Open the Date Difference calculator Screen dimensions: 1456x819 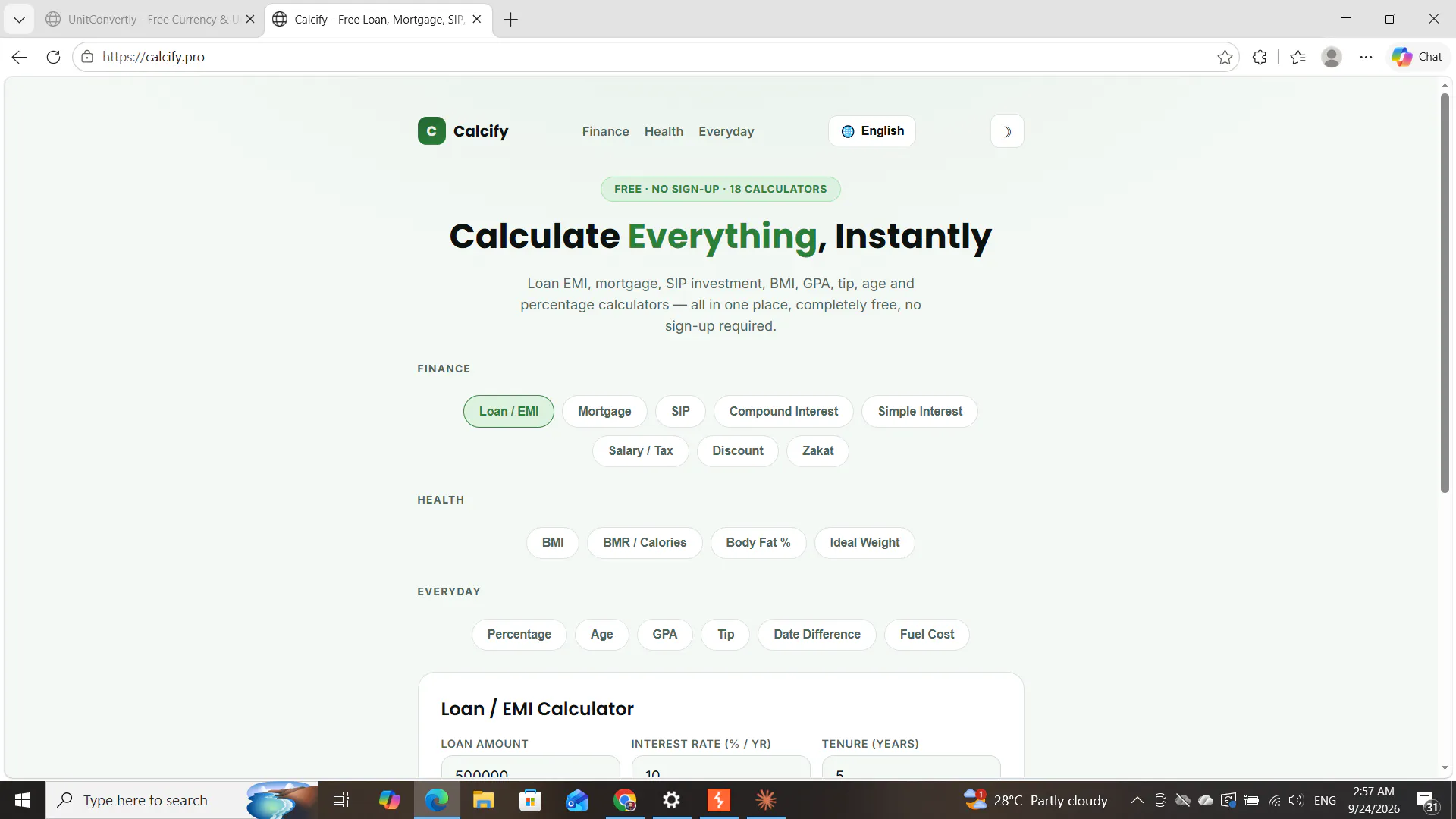coord(817,634)
